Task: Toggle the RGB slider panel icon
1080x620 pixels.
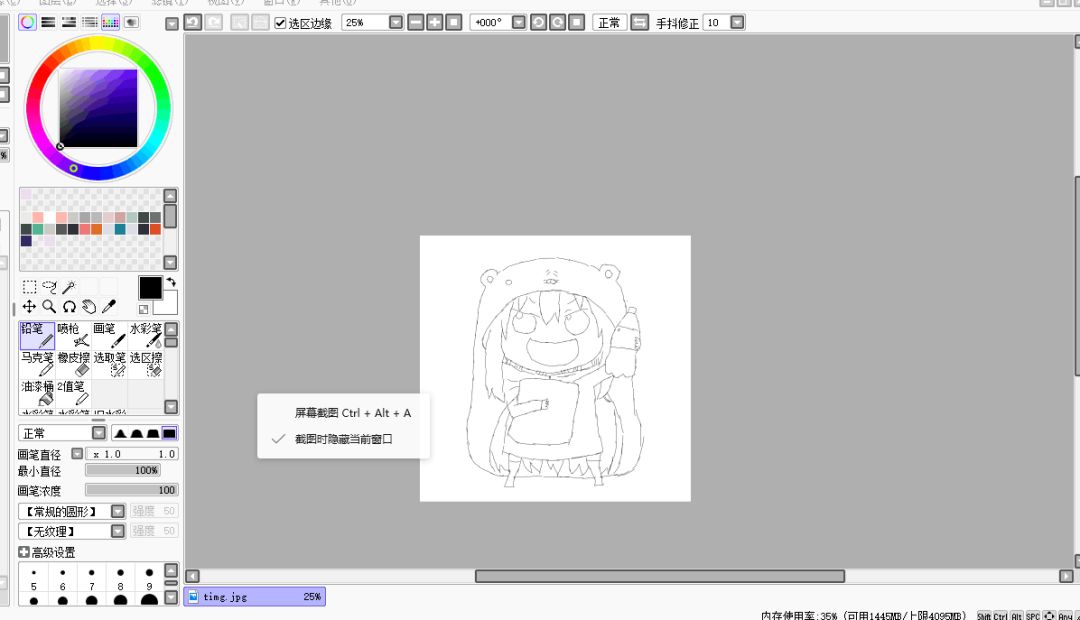Action: coord(48,22)
